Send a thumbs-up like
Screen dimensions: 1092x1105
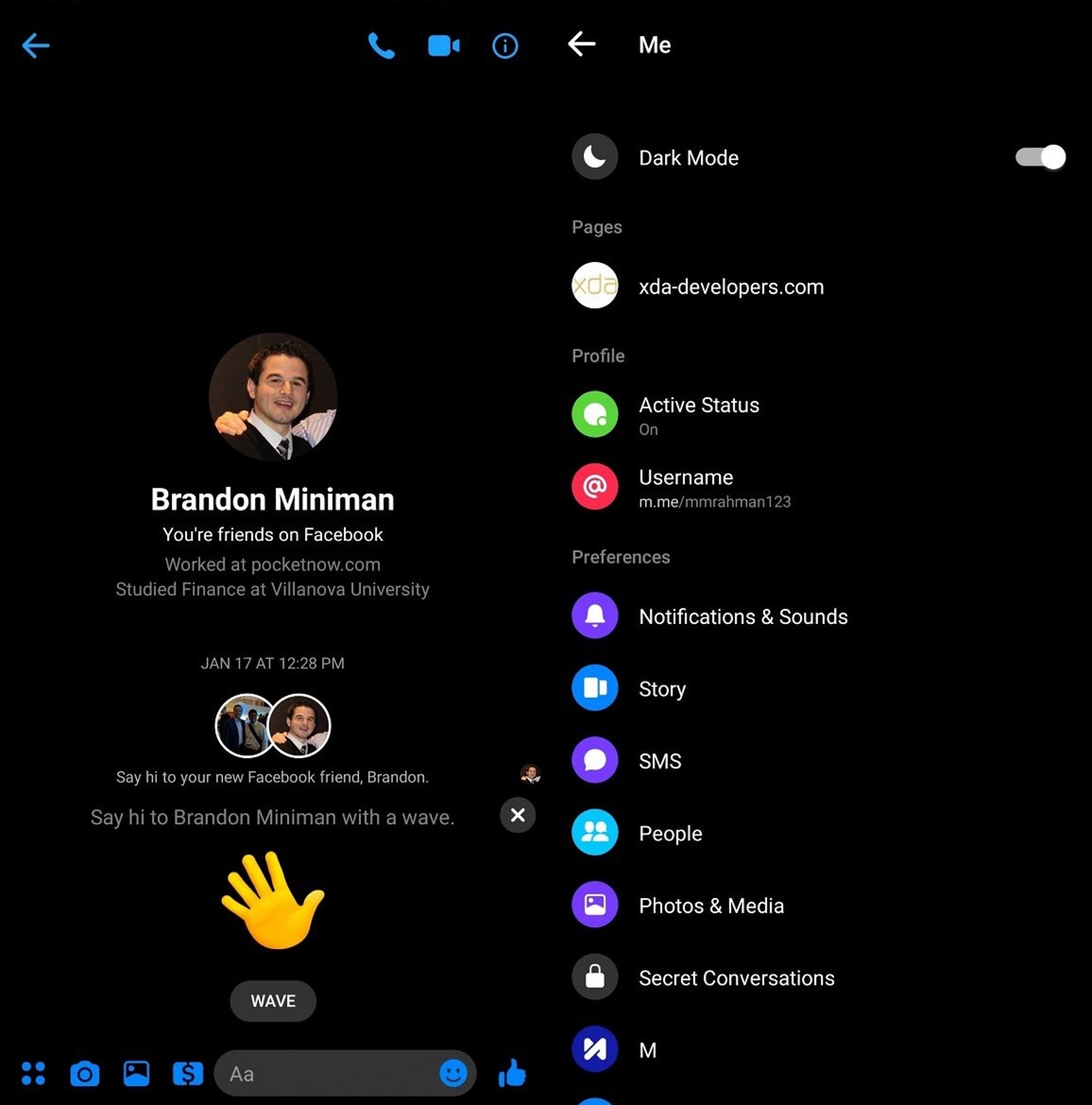point(512,1073)
